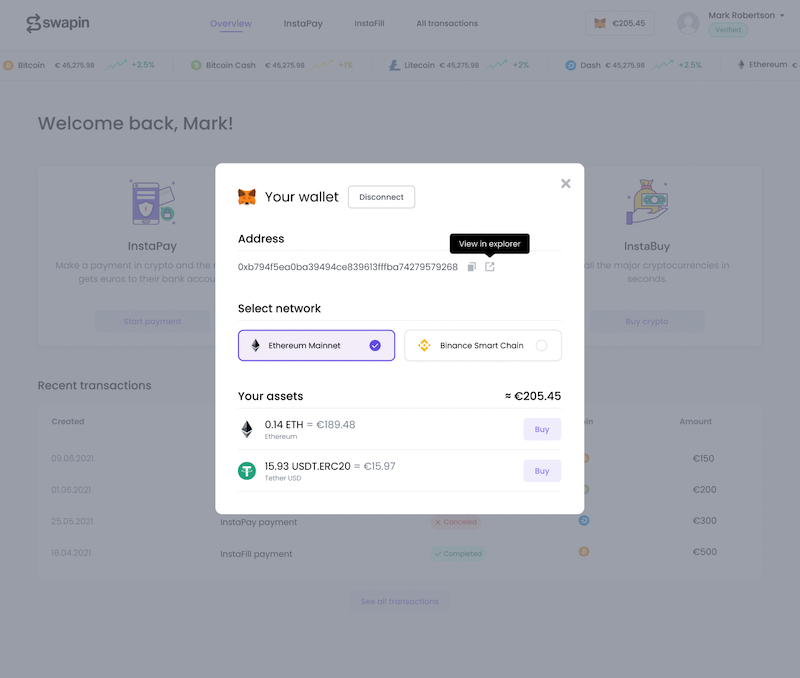Click Bitcoin trend chart in ticker
800x678 pixels.
point(116,65)
